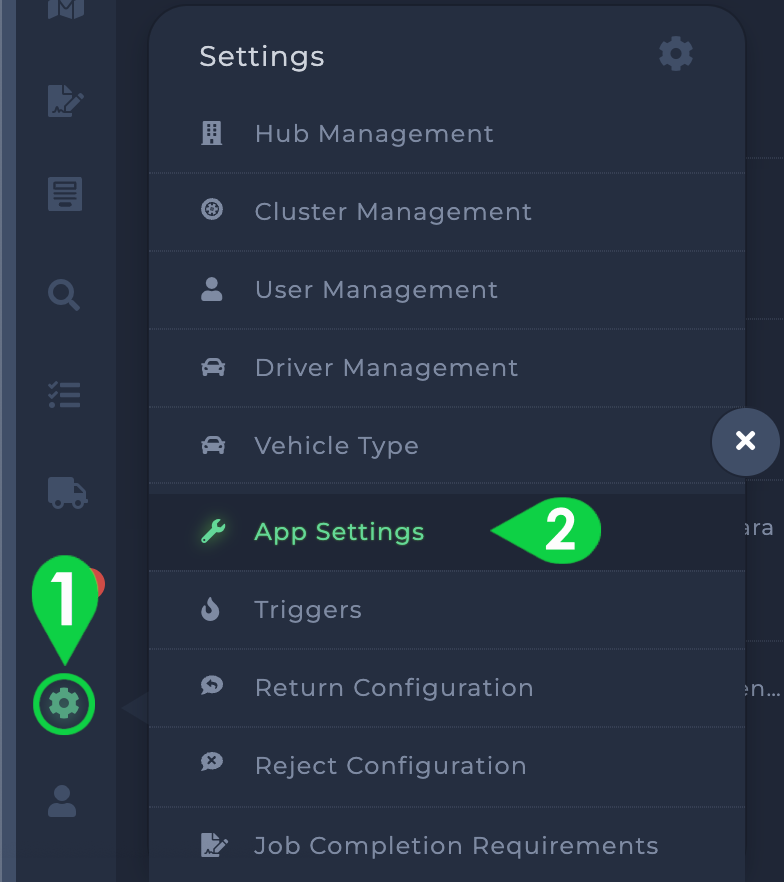Image resolution: width=784 pixels, height=882 pixels.
Task: Open Driver Management settings
Action: (x=447, y=368)
